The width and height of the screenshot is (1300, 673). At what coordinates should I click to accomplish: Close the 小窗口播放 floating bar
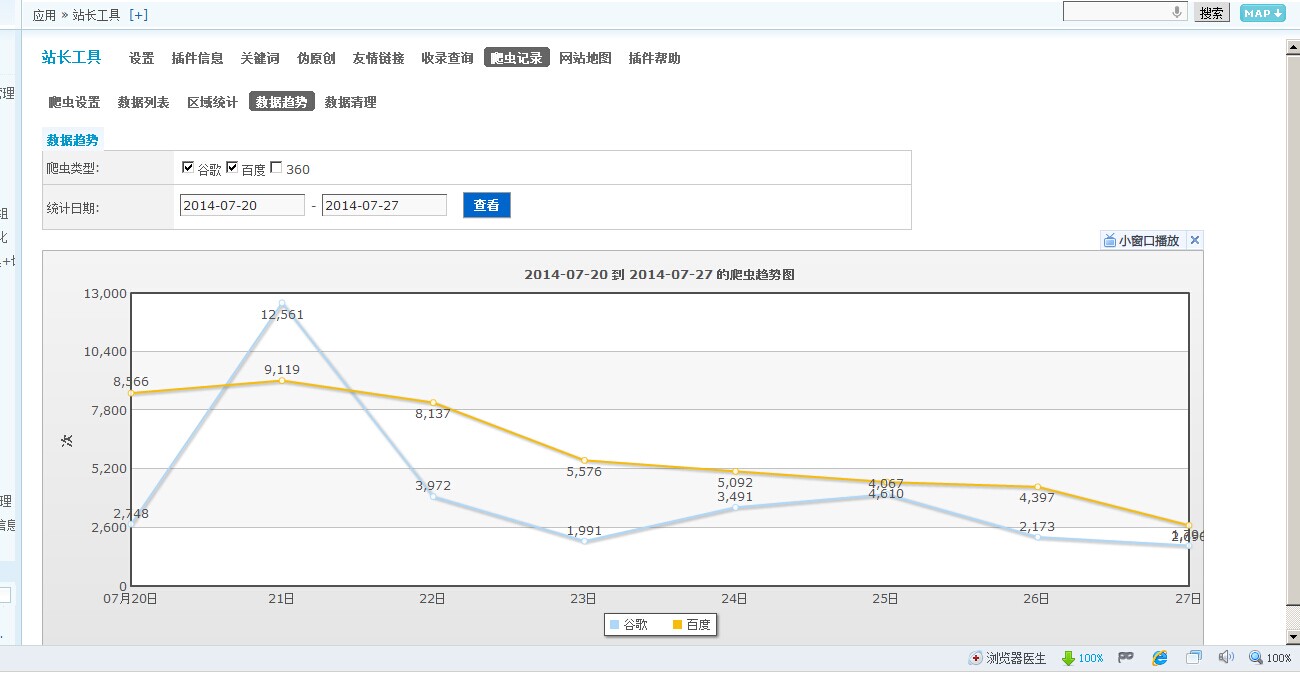click(1194, 240)
